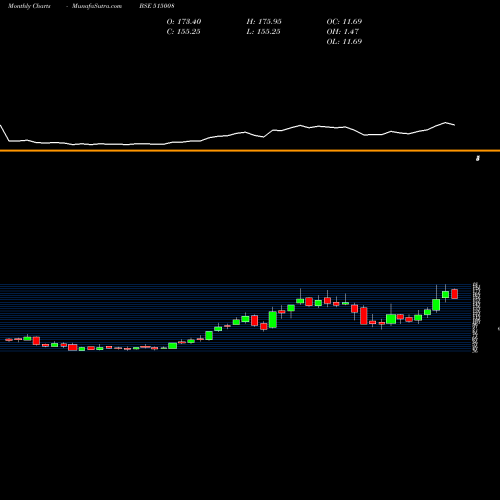Select the 'OC: 11.69' value
500x500 pixels.
[344, 22]
